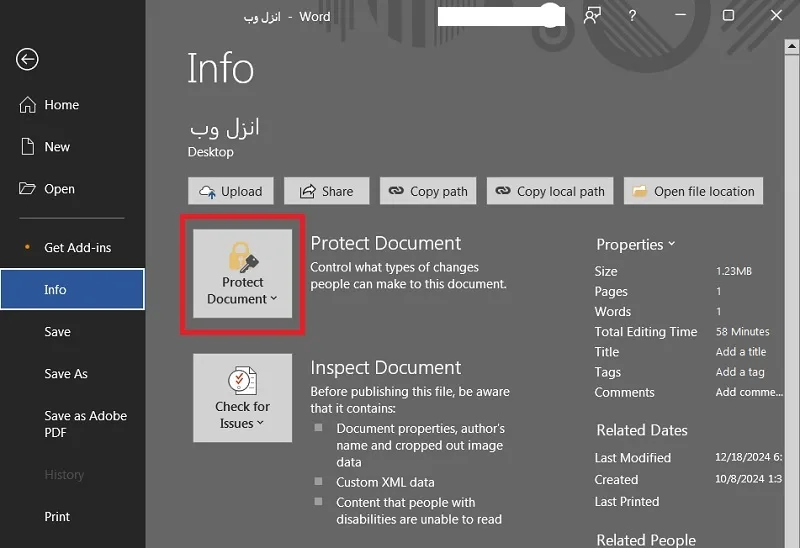Image resolution: width=800 pixels, height=548 pixels.
Task: Click the Inspect Document heading
Action: click(x=386, y=368)
